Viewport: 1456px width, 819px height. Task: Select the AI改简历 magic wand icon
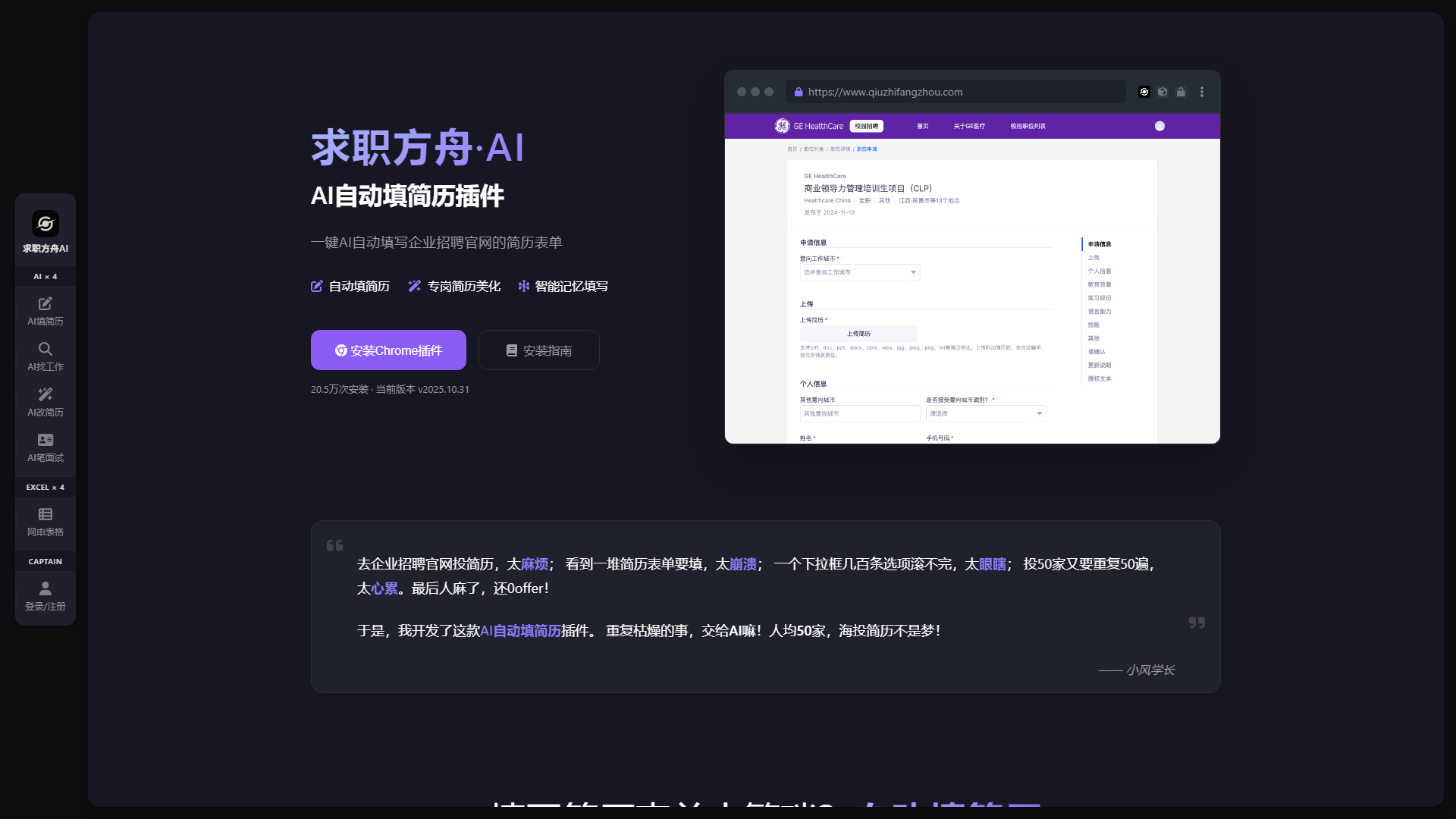coord(45,395)
